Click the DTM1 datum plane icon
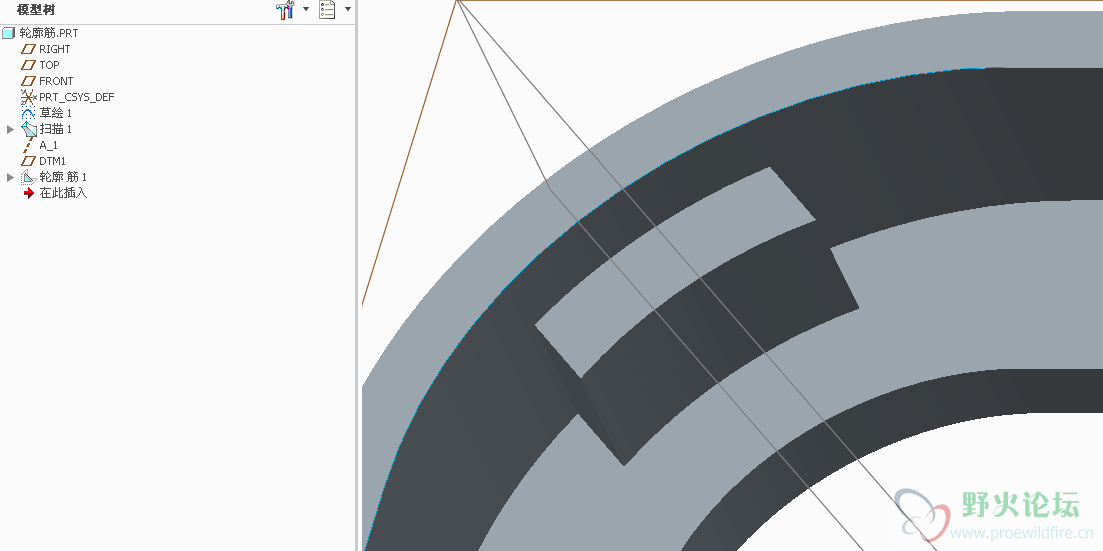The image size is (1103, 551). click(28, 160)
